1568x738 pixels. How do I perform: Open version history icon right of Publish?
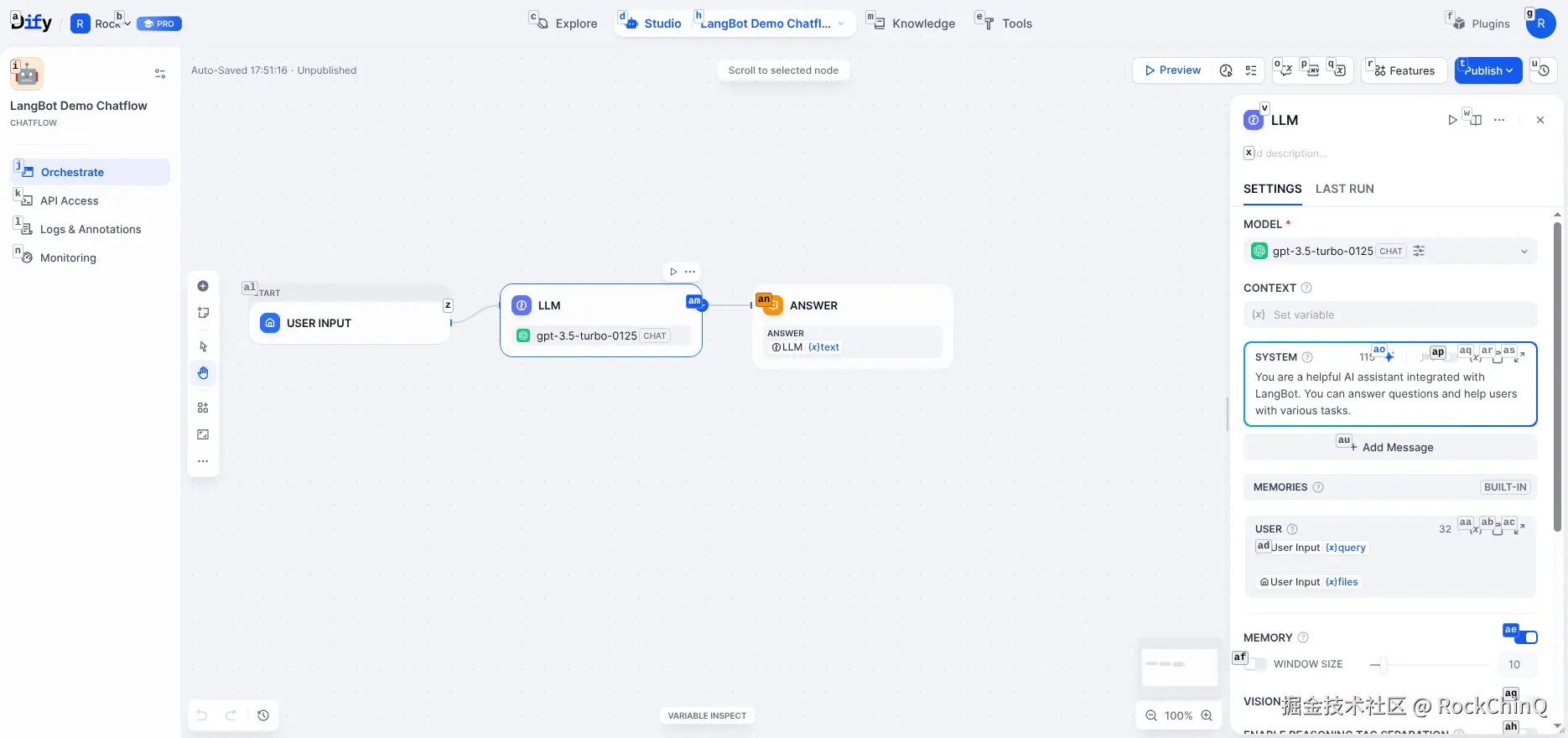pyautogui.click(x=1544, y=70)
